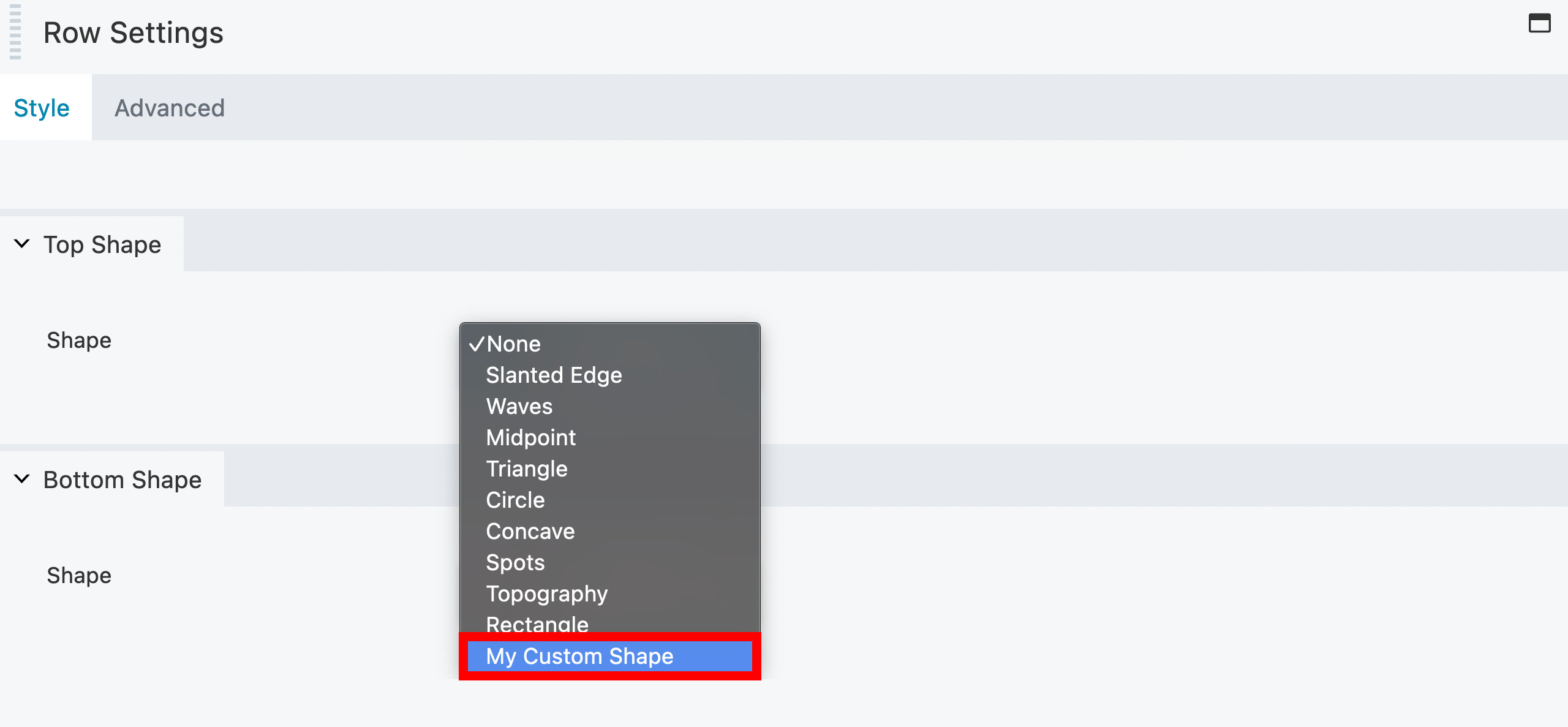Switch to the Advanced tab

[170, 108]
